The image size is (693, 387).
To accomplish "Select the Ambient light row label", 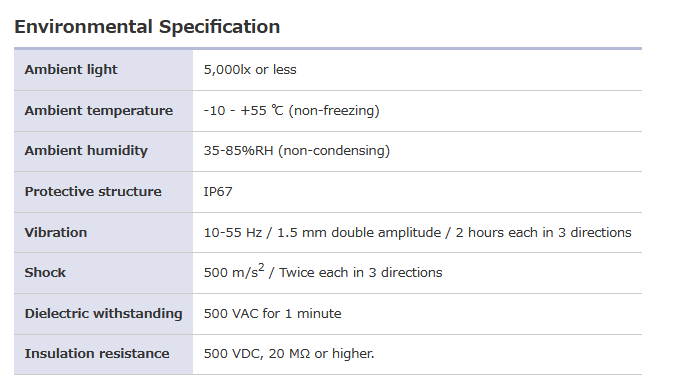I will [71, 70].
